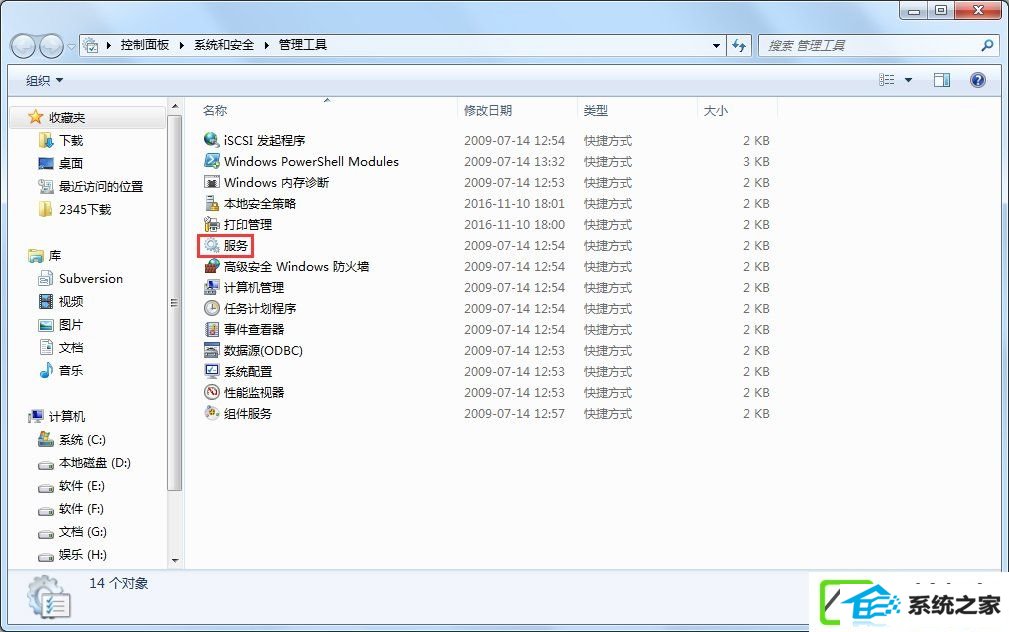
Task: Click the 管理工具 breadcrumb
Action: click(x=302, y=45)
